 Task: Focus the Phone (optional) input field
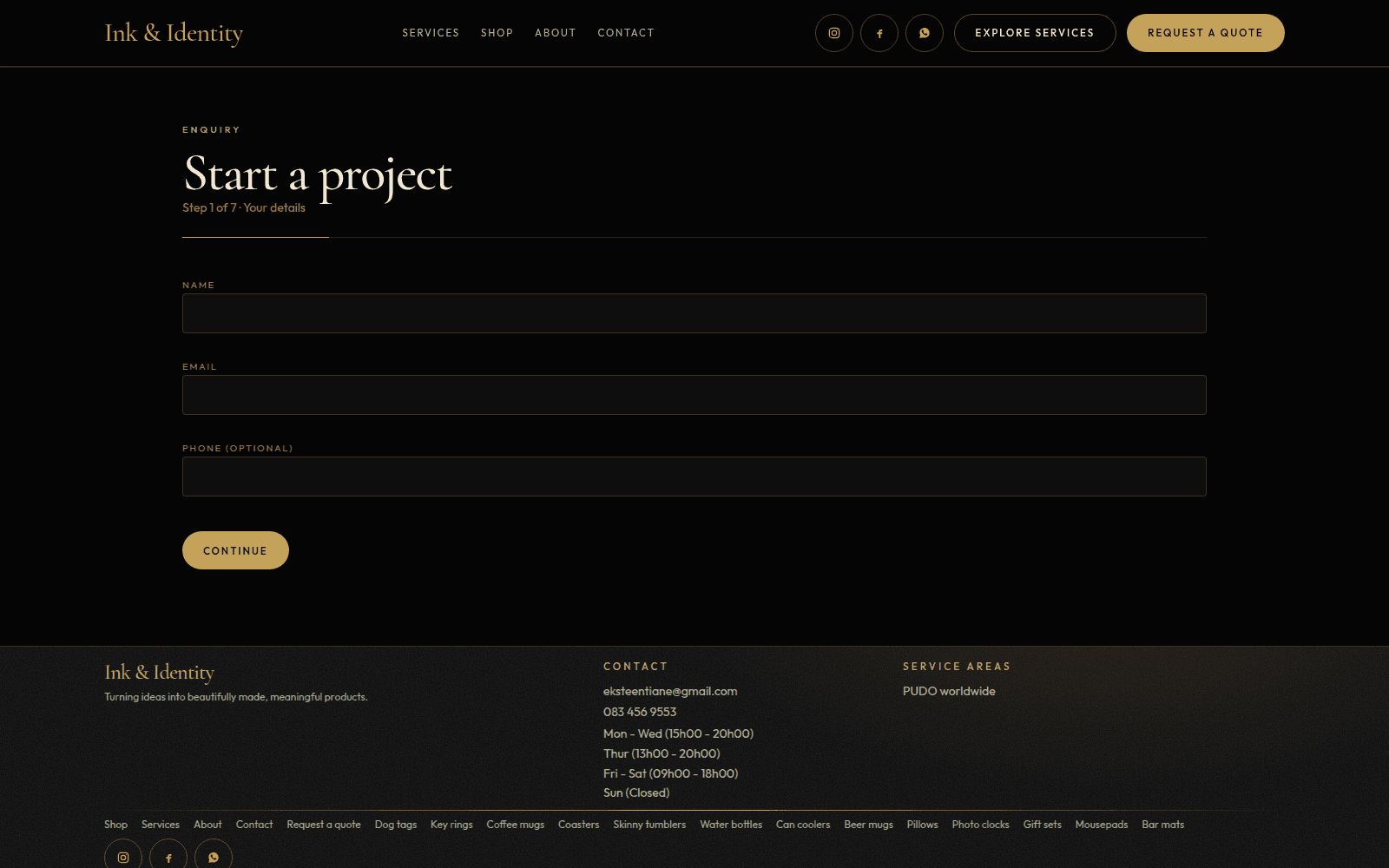click(694, 477)
